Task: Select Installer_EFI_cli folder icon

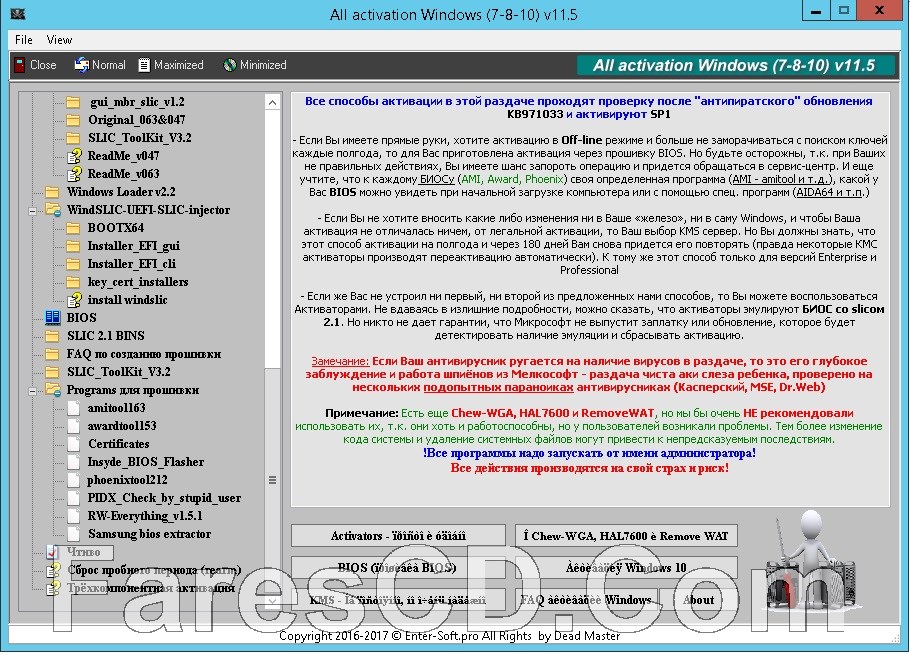Action: tap(73, 264)
